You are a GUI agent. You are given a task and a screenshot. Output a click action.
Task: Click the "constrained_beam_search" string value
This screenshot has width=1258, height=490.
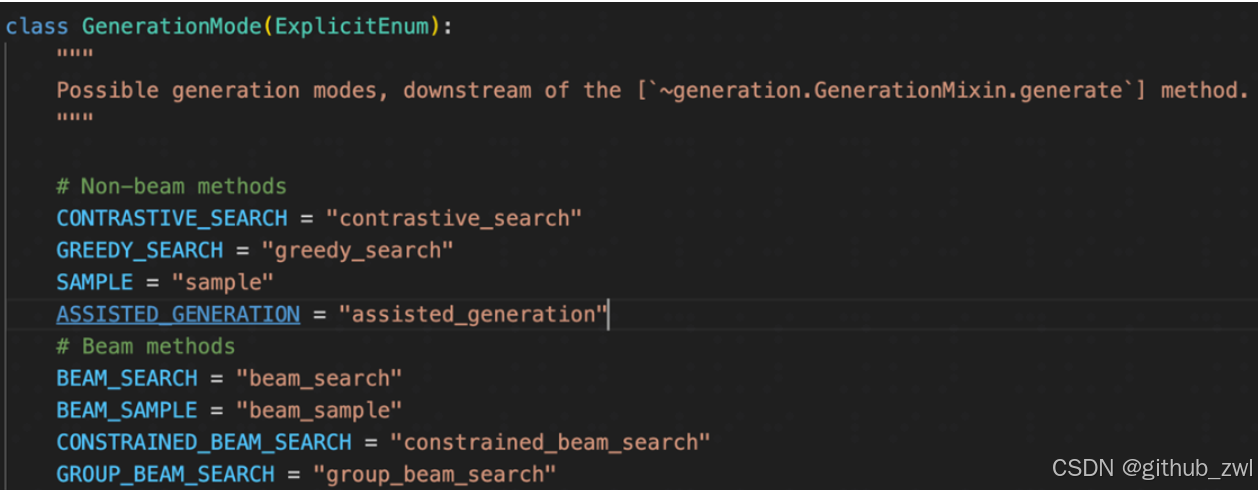coord(551,442)
